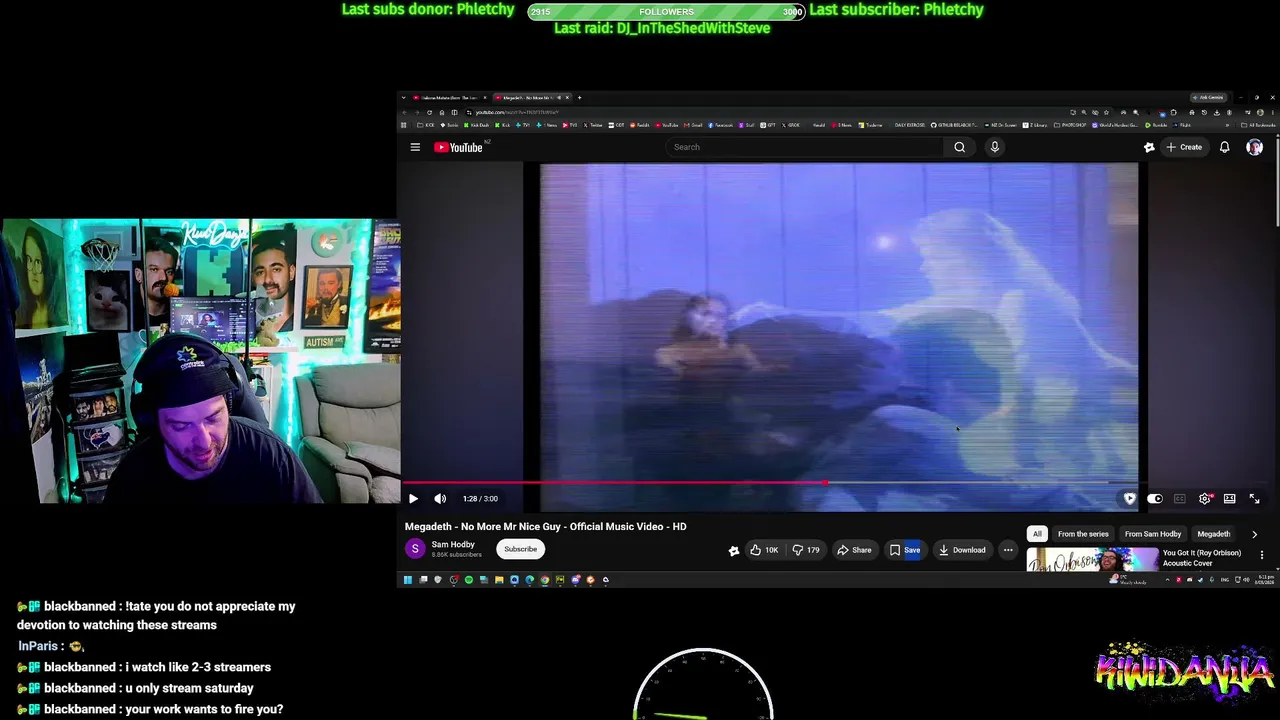This screenshot has height=720, width=1280.
Task: Open a new browser tab with plus
Action: tap(579, 98)
